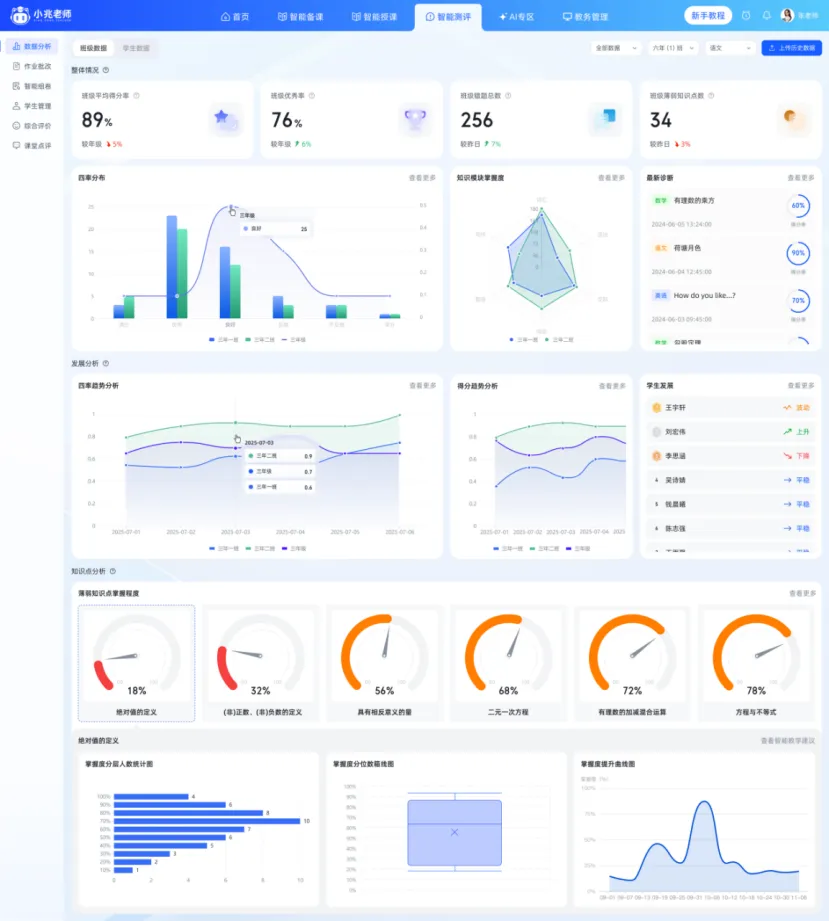Viewport: 830px width, 921px height.
Task: Open the 荷塘月色 diagnosis entry
Action: tap(730, 259)
